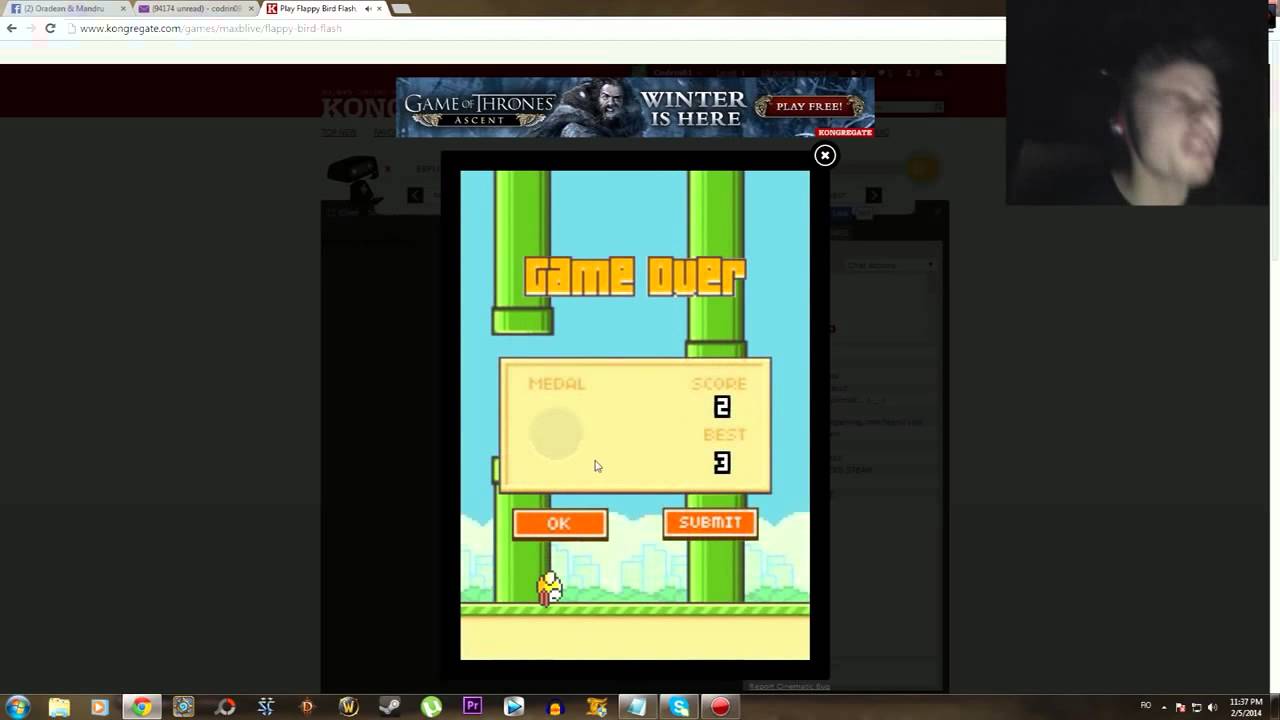Open Steam from the taskbar
1280x720 pixels.
(390, 707)
